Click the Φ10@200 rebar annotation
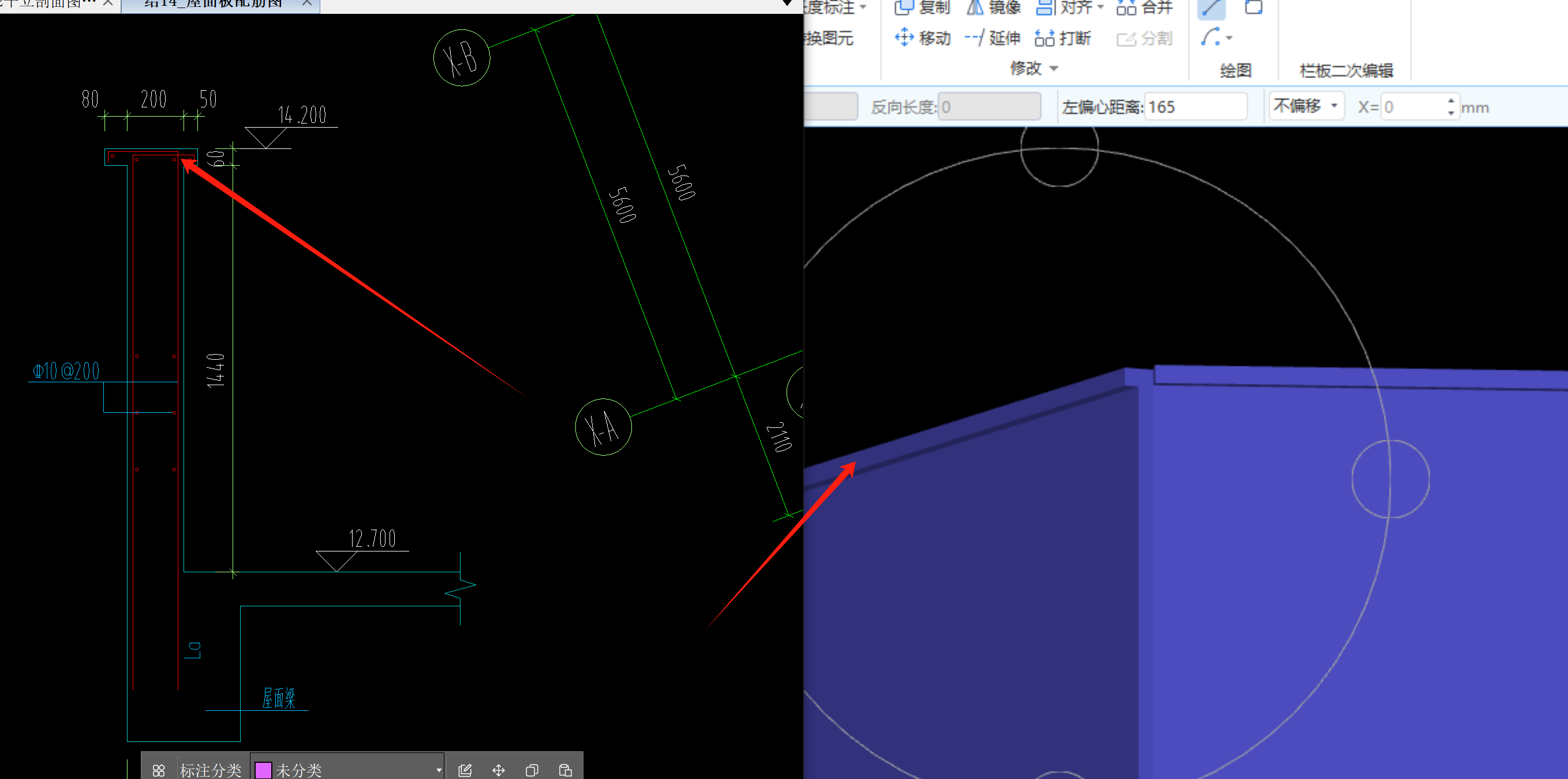1568x779 pixels. (66, 370)
